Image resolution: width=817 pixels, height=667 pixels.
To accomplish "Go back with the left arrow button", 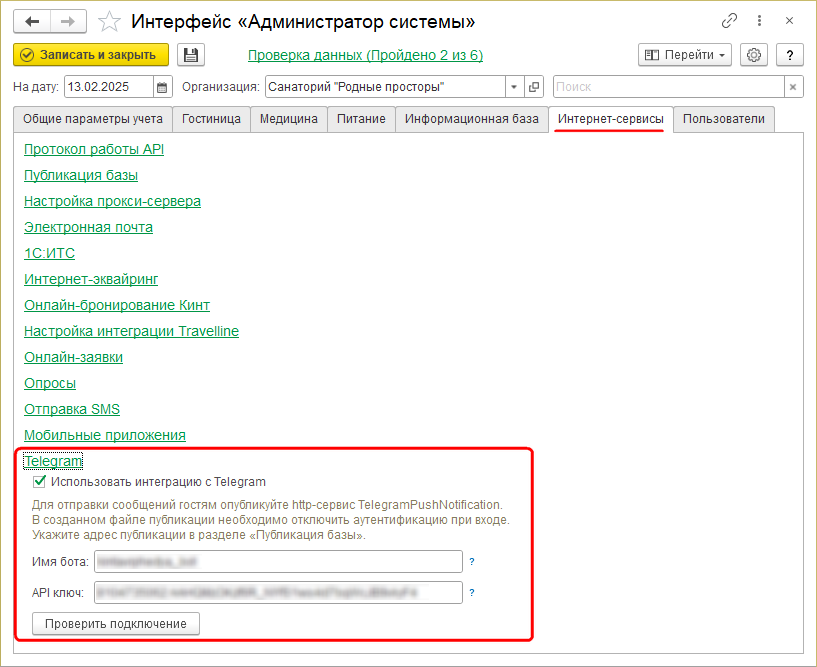I will coord(32,21).
